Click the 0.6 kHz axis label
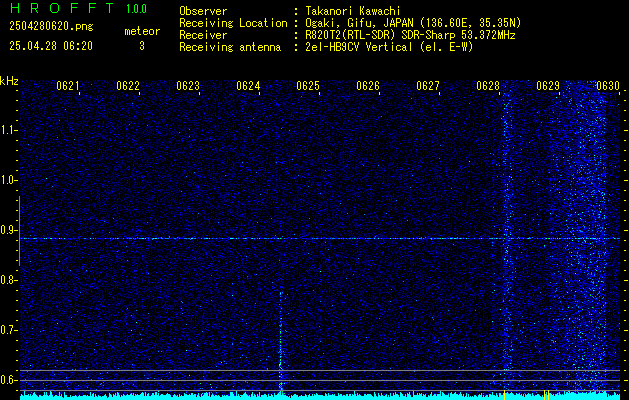The height and width of the screenshot is (400, 629). (8, 380)
